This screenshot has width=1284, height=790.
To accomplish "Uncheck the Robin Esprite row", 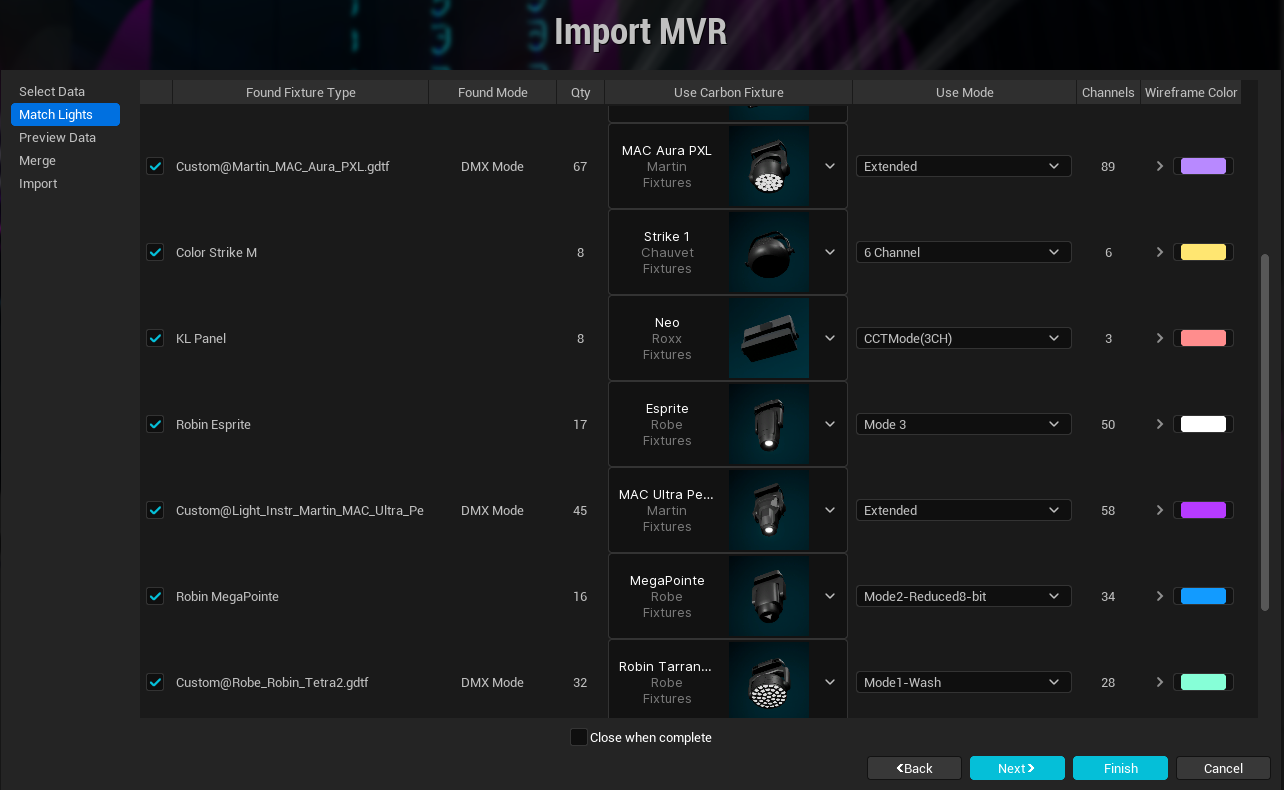I will pyautogui.click(x=155, y=424).
